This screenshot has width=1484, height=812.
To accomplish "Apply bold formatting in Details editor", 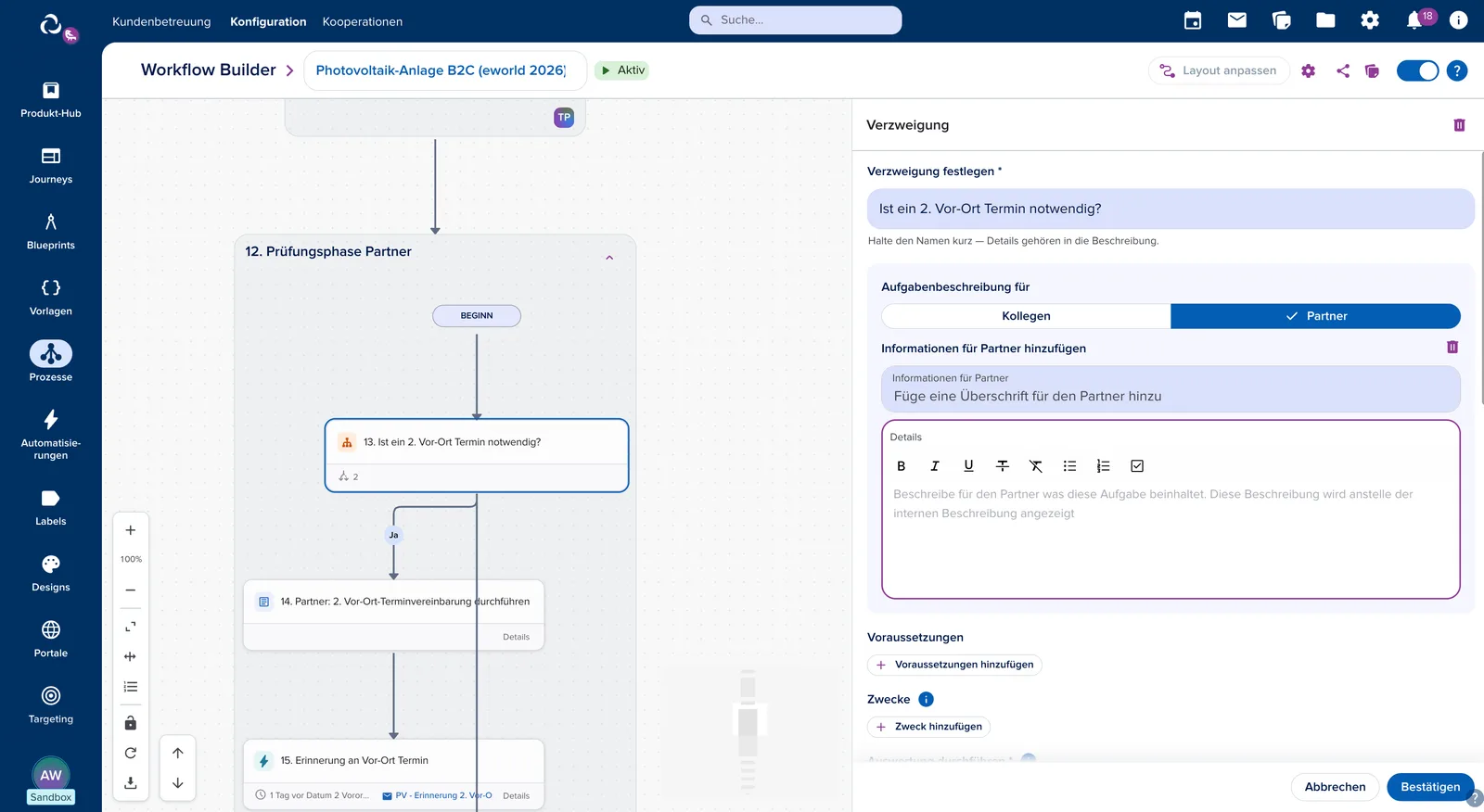I will pos(901,466).
